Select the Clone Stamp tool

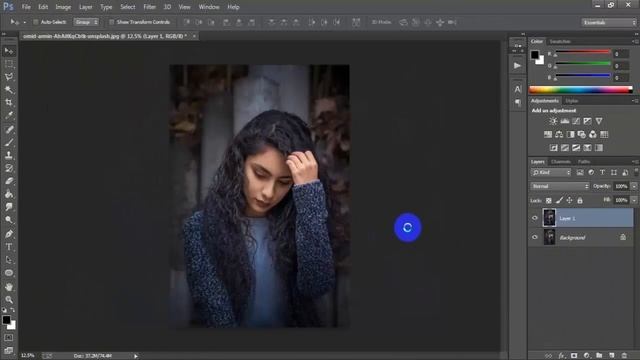pyautogui.click(x=9, y=155)
